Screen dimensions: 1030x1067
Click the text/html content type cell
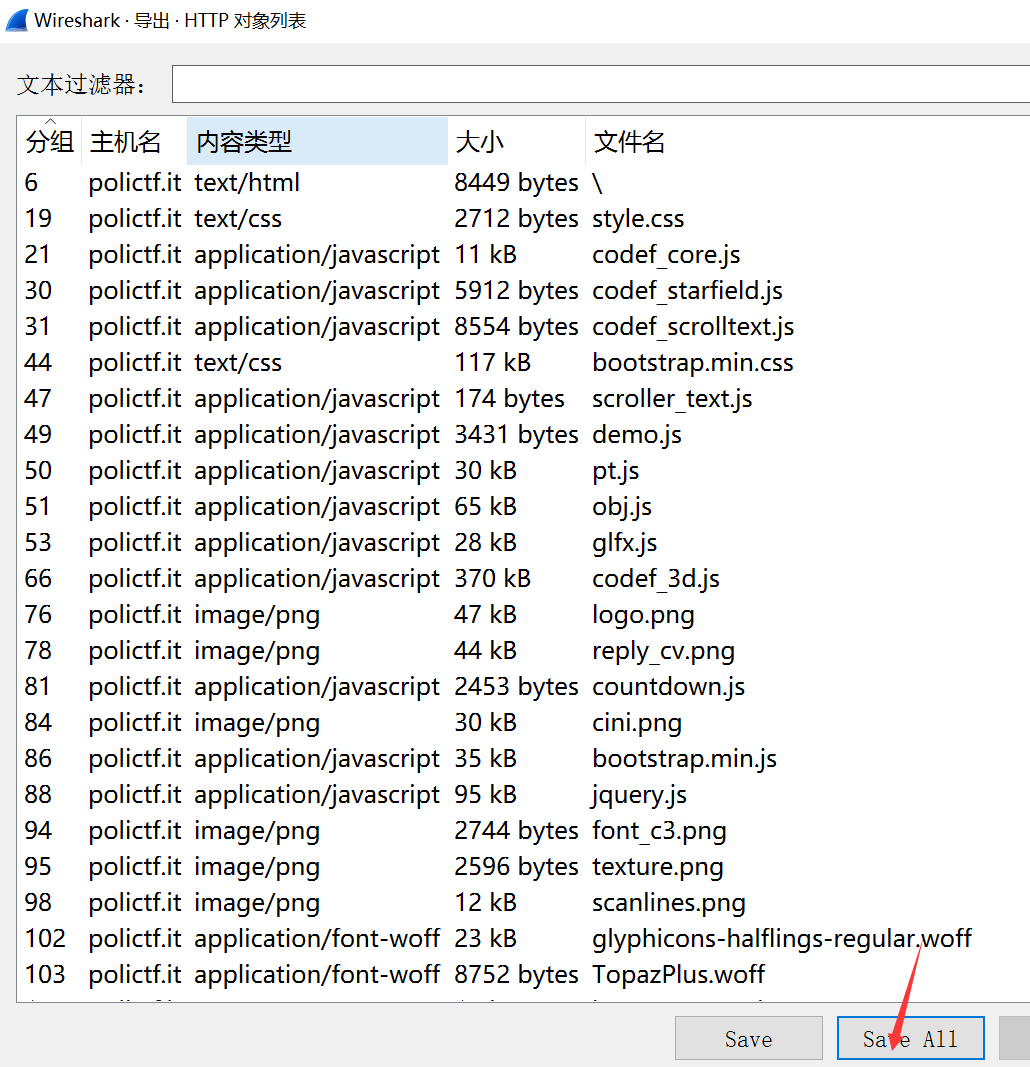[247, 182]
